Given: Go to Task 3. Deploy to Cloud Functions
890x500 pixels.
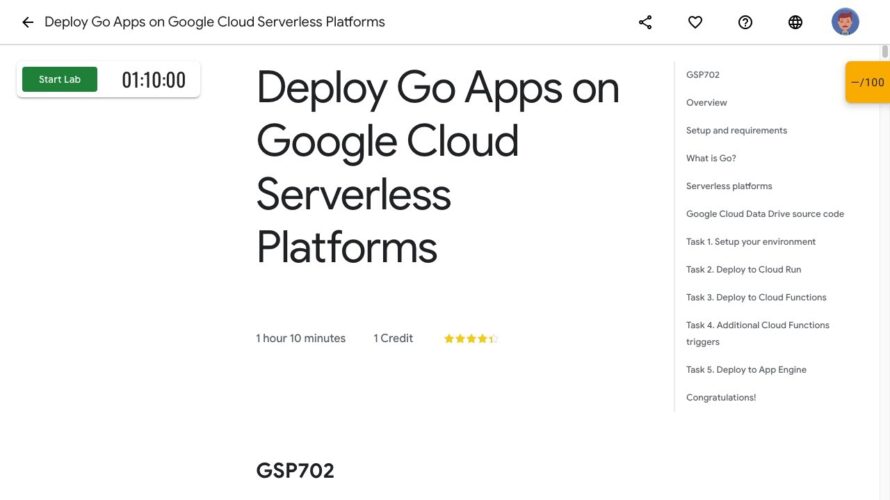Looking at the screenshot, I should point(756,297).
